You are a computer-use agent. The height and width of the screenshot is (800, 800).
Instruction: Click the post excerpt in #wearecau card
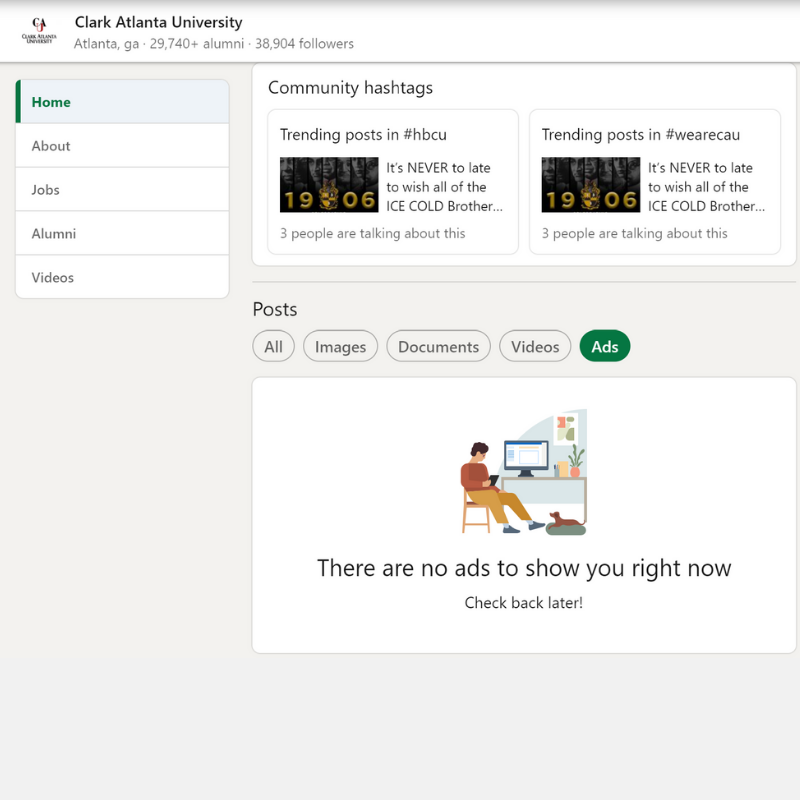pos(706,187)
